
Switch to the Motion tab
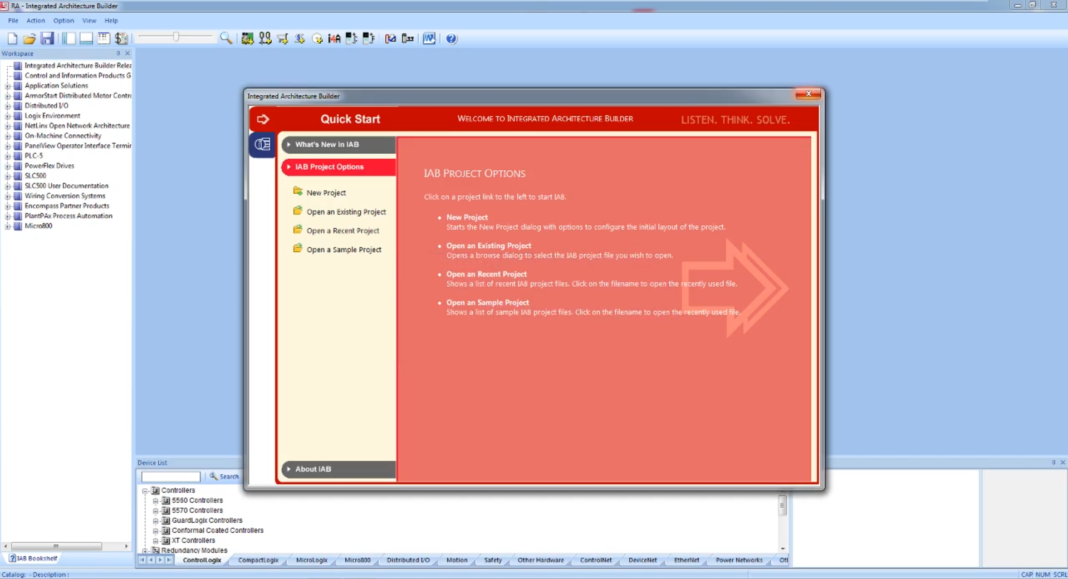pyautogui.click(x=457, y=561)
